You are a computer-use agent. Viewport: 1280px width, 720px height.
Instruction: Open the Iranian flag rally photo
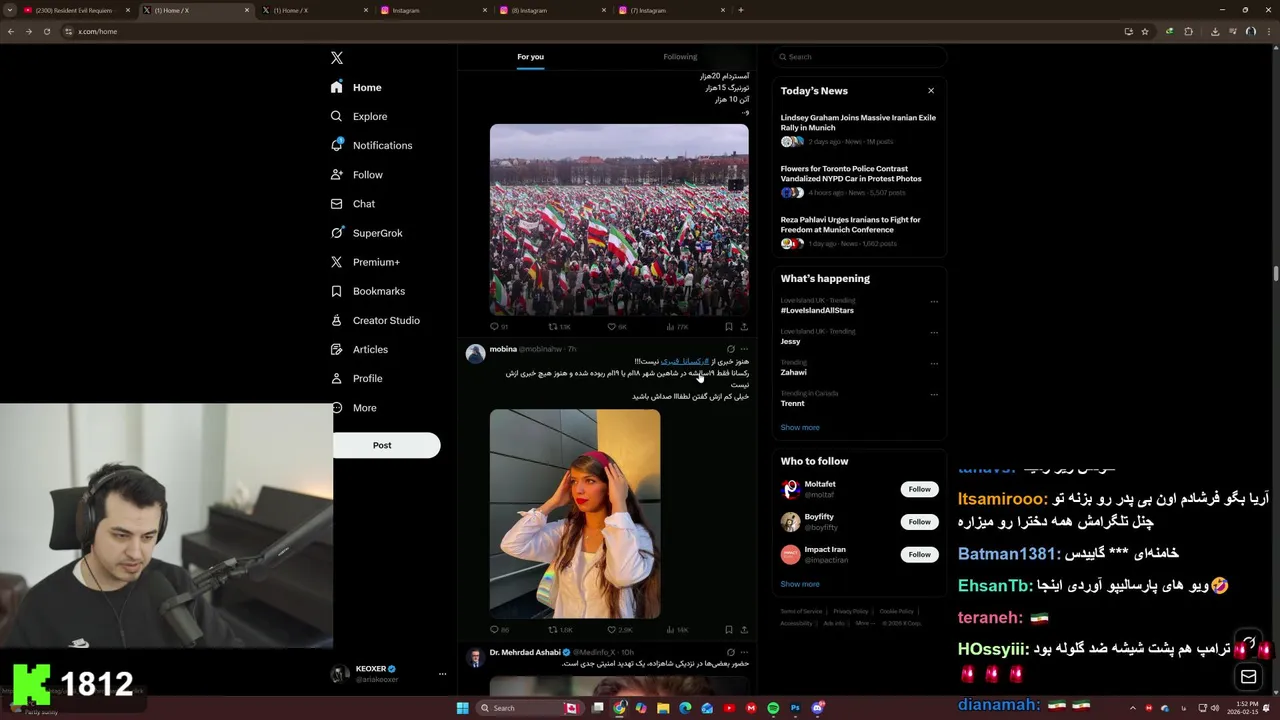point(619,219)
